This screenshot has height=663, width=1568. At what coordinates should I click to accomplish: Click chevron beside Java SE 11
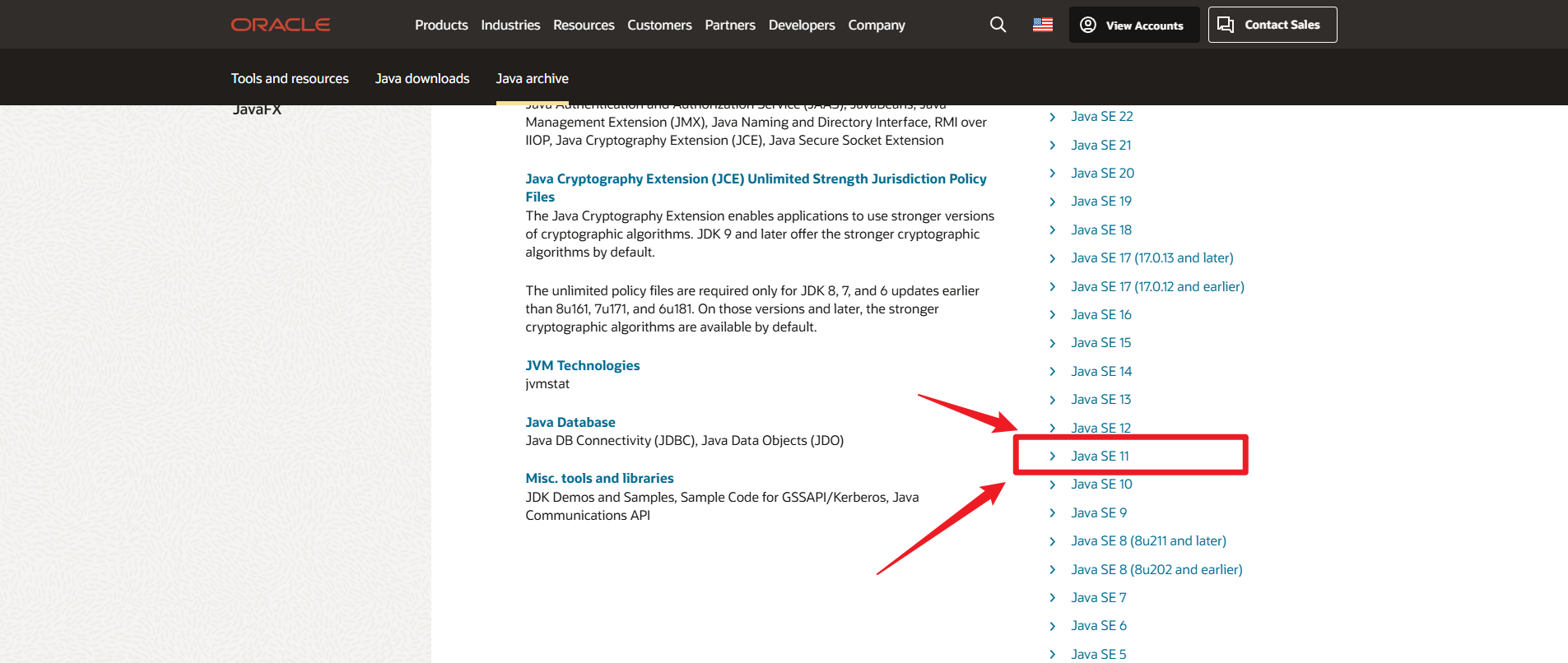(1052, 457)
